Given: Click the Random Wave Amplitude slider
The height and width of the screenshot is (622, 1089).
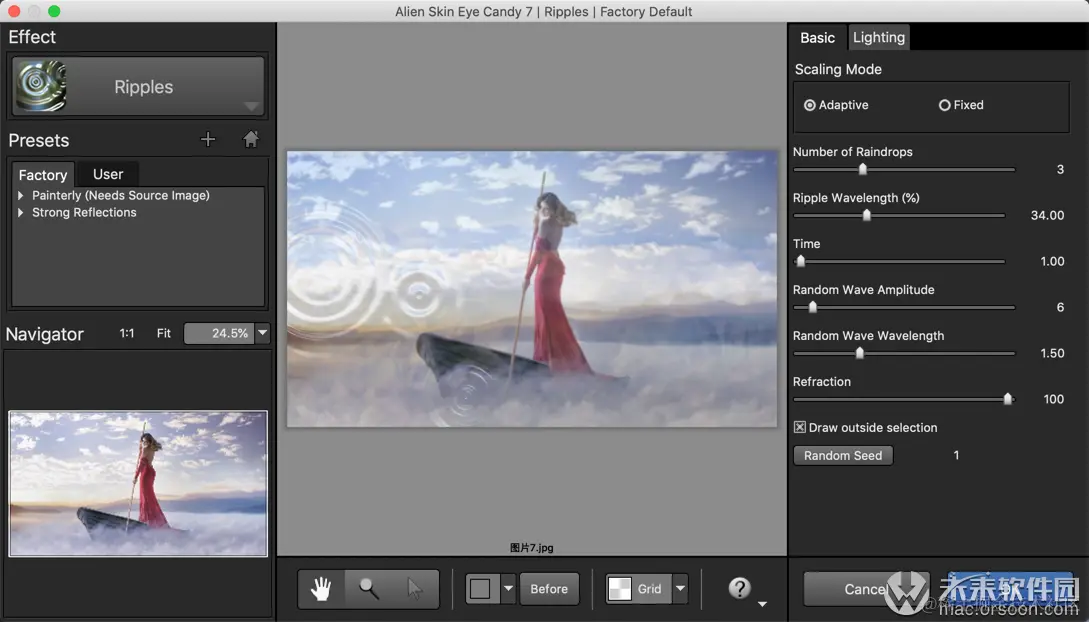Looking at the screenshot, I should point(904,307).
